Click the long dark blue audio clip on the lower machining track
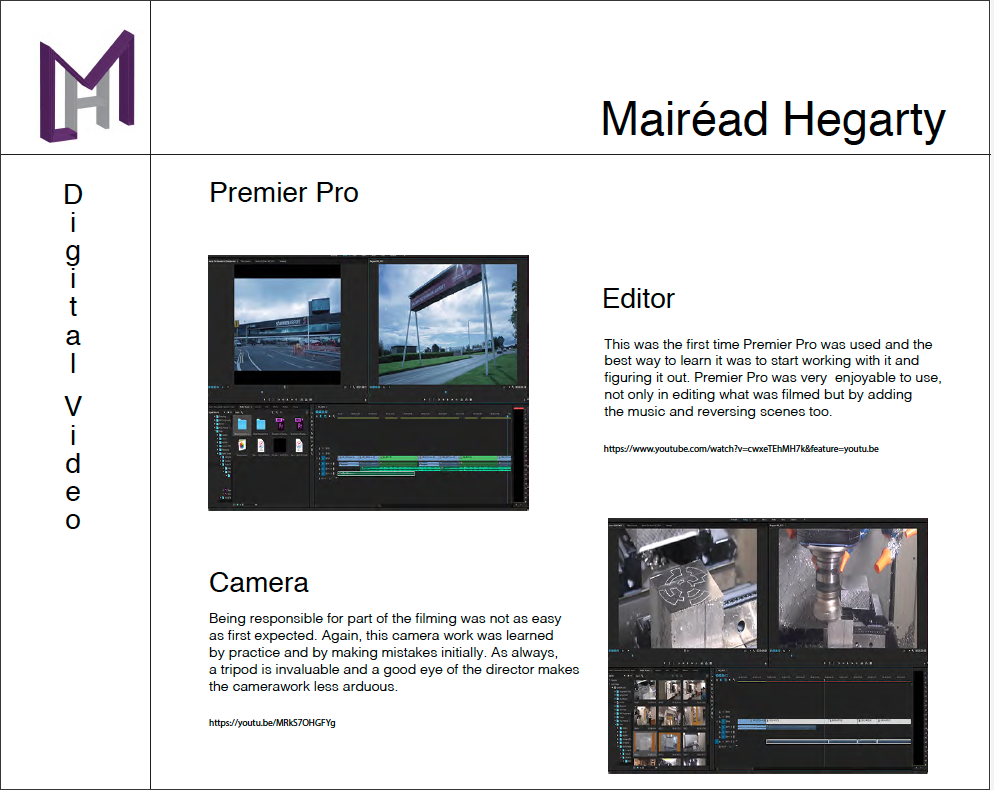 point(797,741)
